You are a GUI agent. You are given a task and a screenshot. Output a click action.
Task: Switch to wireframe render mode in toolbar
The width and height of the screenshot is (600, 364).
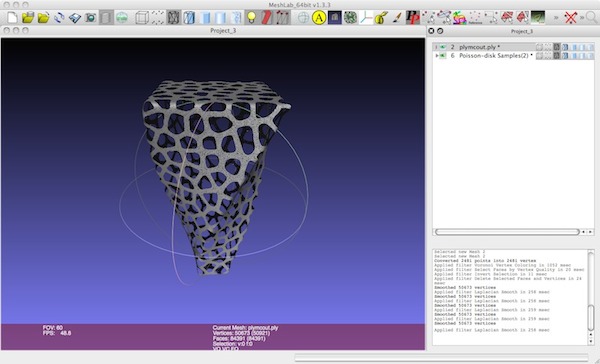173,18
